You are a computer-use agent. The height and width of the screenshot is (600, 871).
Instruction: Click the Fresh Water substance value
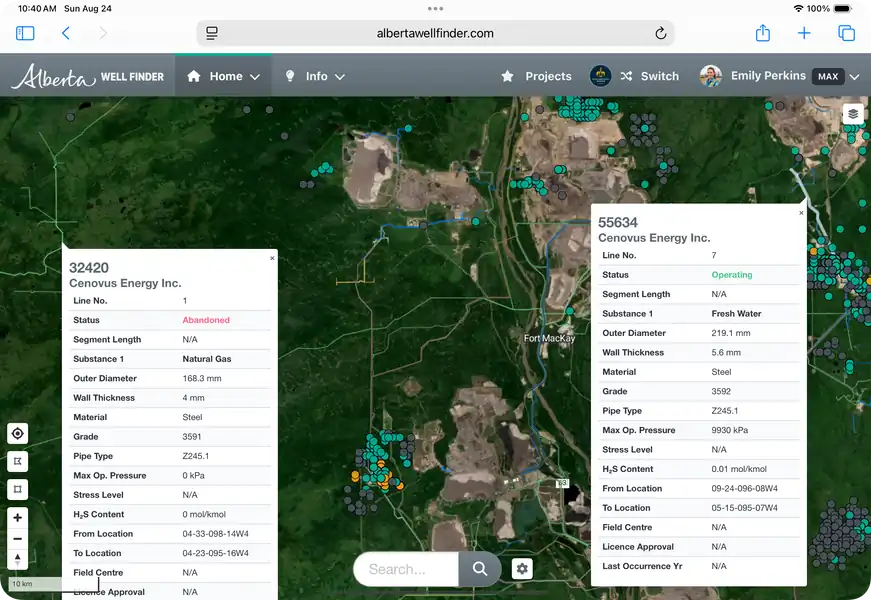[x=736, y=314]
